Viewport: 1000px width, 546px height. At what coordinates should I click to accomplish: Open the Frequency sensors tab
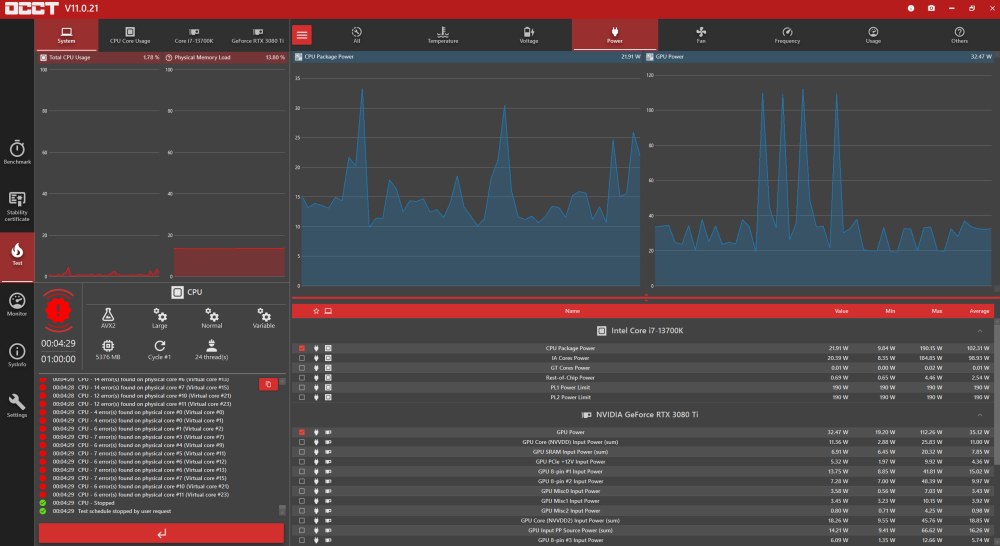click(x=787, y=35)
